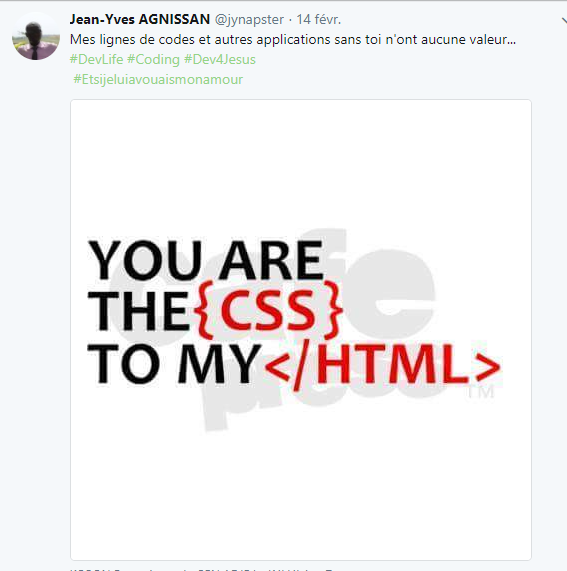Click the YOU ARE text in image

click(x=206, y=260)
